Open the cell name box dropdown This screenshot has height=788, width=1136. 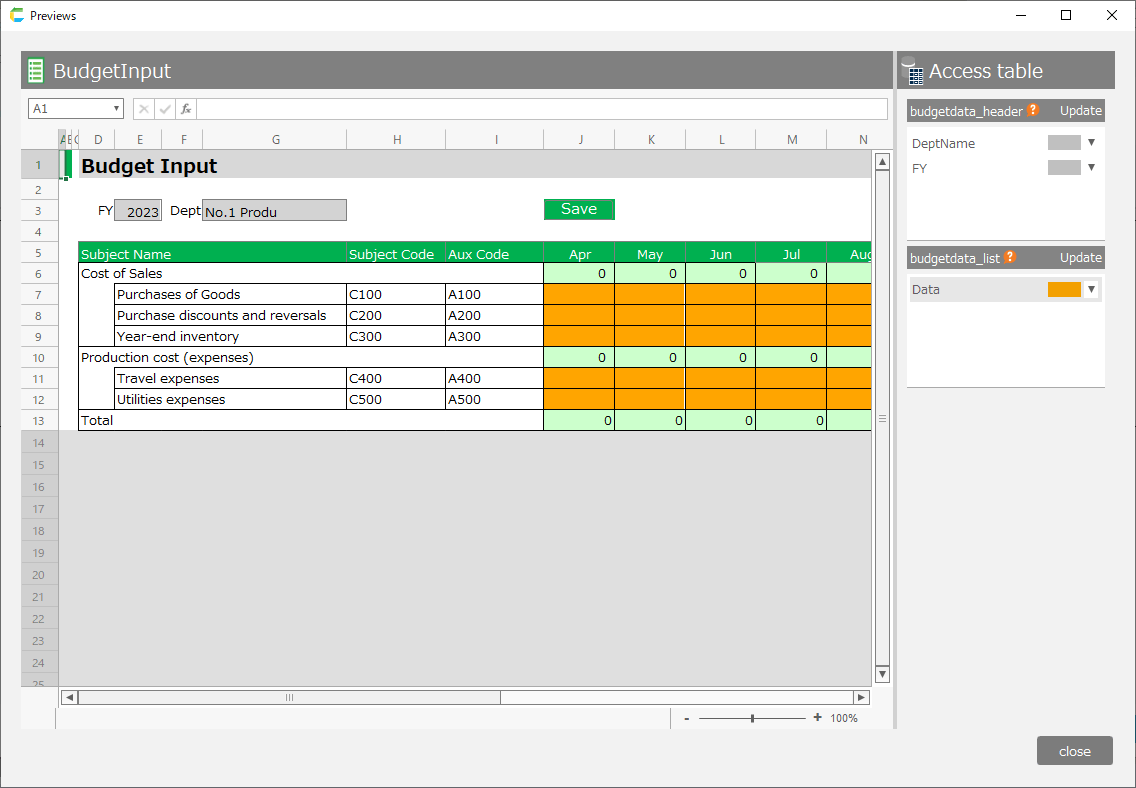116,109
